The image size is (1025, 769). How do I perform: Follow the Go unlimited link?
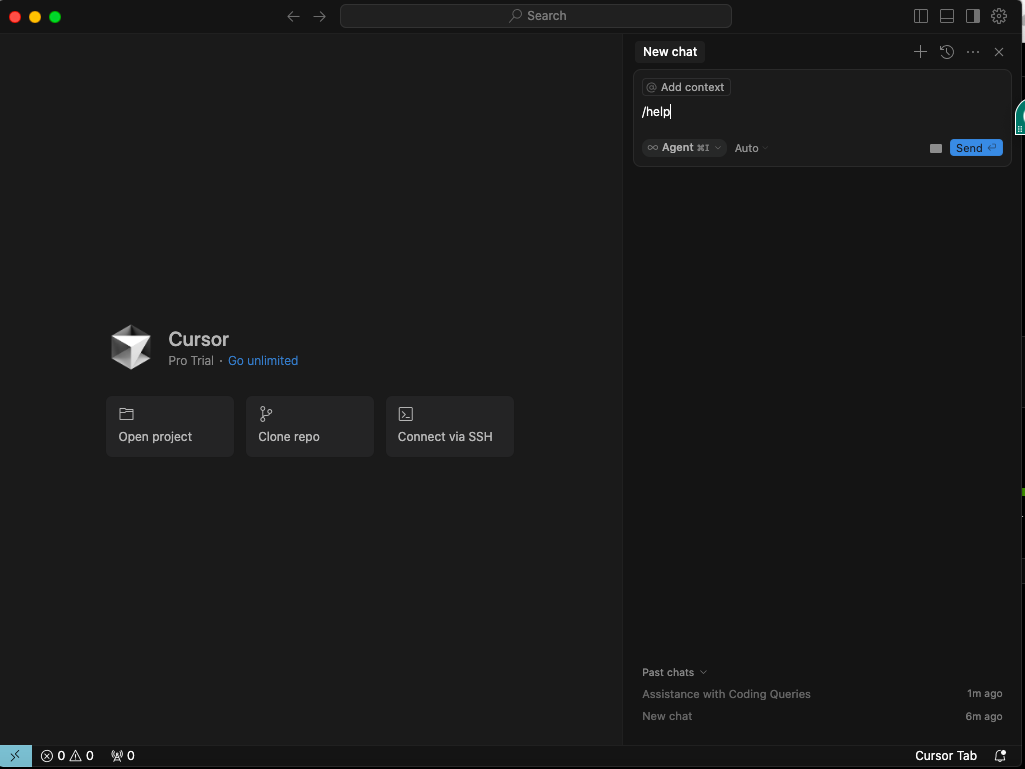coord(263,360)
